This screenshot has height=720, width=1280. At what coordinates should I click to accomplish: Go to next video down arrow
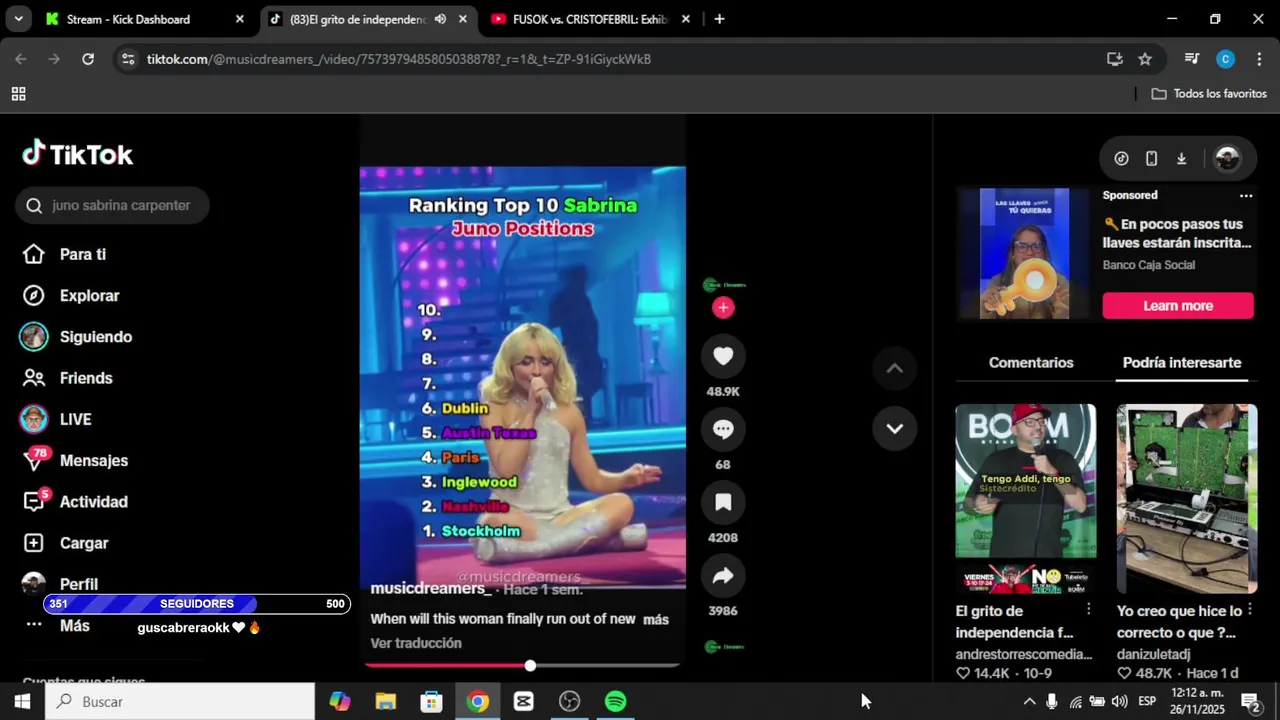[x=894, y=428]
